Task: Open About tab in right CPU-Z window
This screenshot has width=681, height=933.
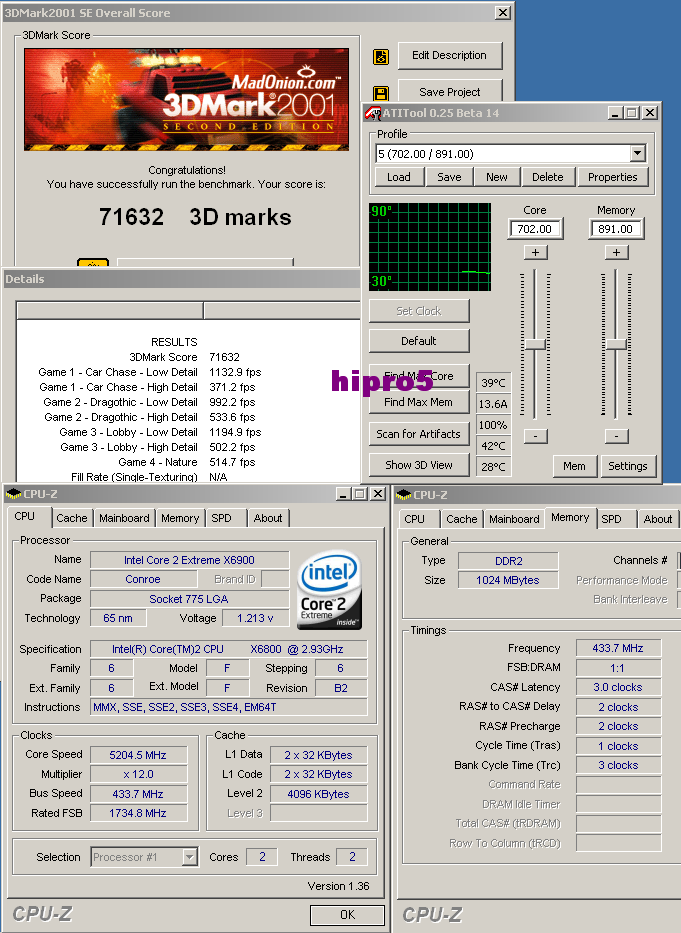Action: click(658, 519)
